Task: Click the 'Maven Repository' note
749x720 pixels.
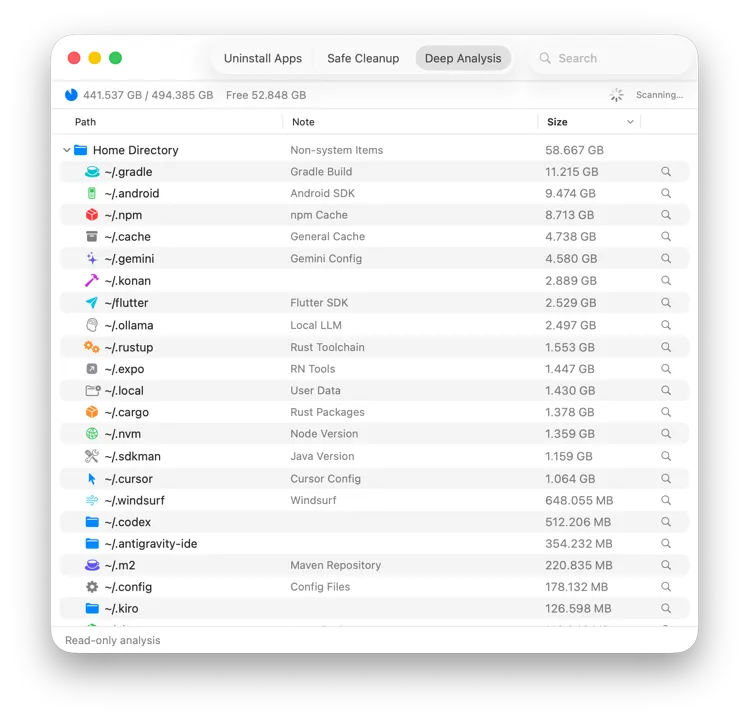Action: 335,565
